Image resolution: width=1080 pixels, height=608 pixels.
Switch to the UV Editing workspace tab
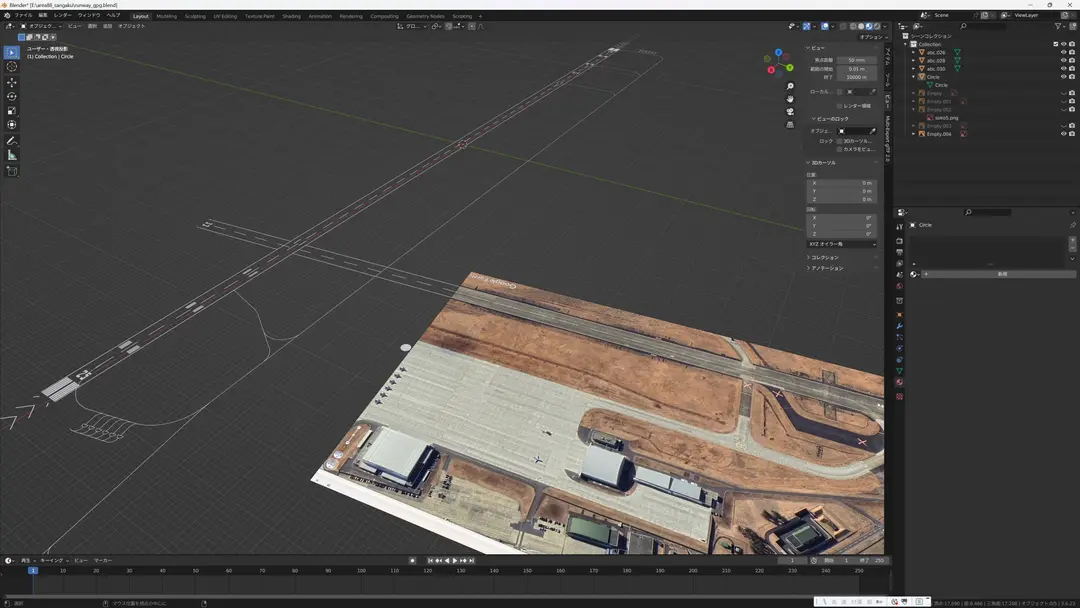pyautogui.click(x=225, y=16)
